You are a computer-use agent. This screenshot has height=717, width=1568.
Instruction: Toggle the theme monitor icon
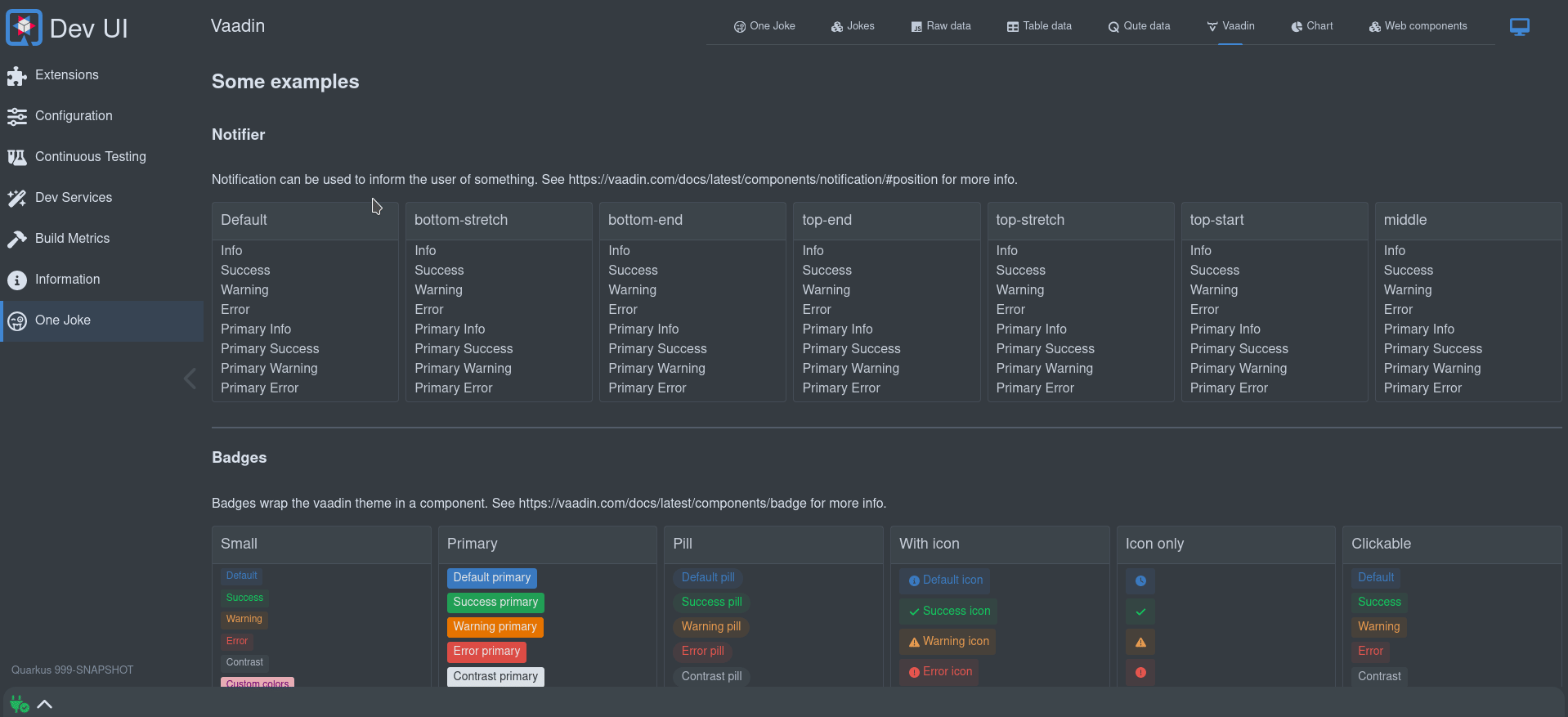tap(1519, 27)
